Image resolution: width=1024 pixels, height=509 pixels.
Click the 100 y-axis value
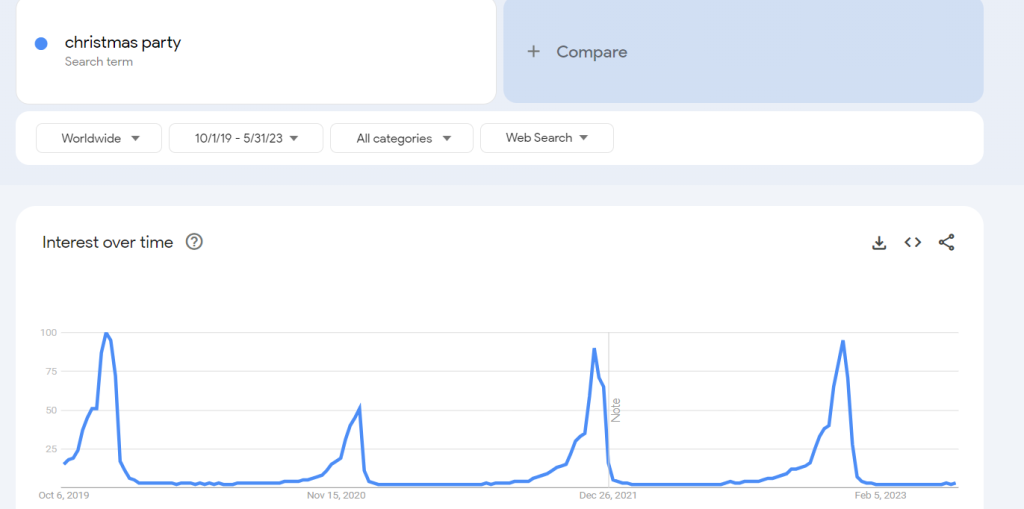point(49,333)
